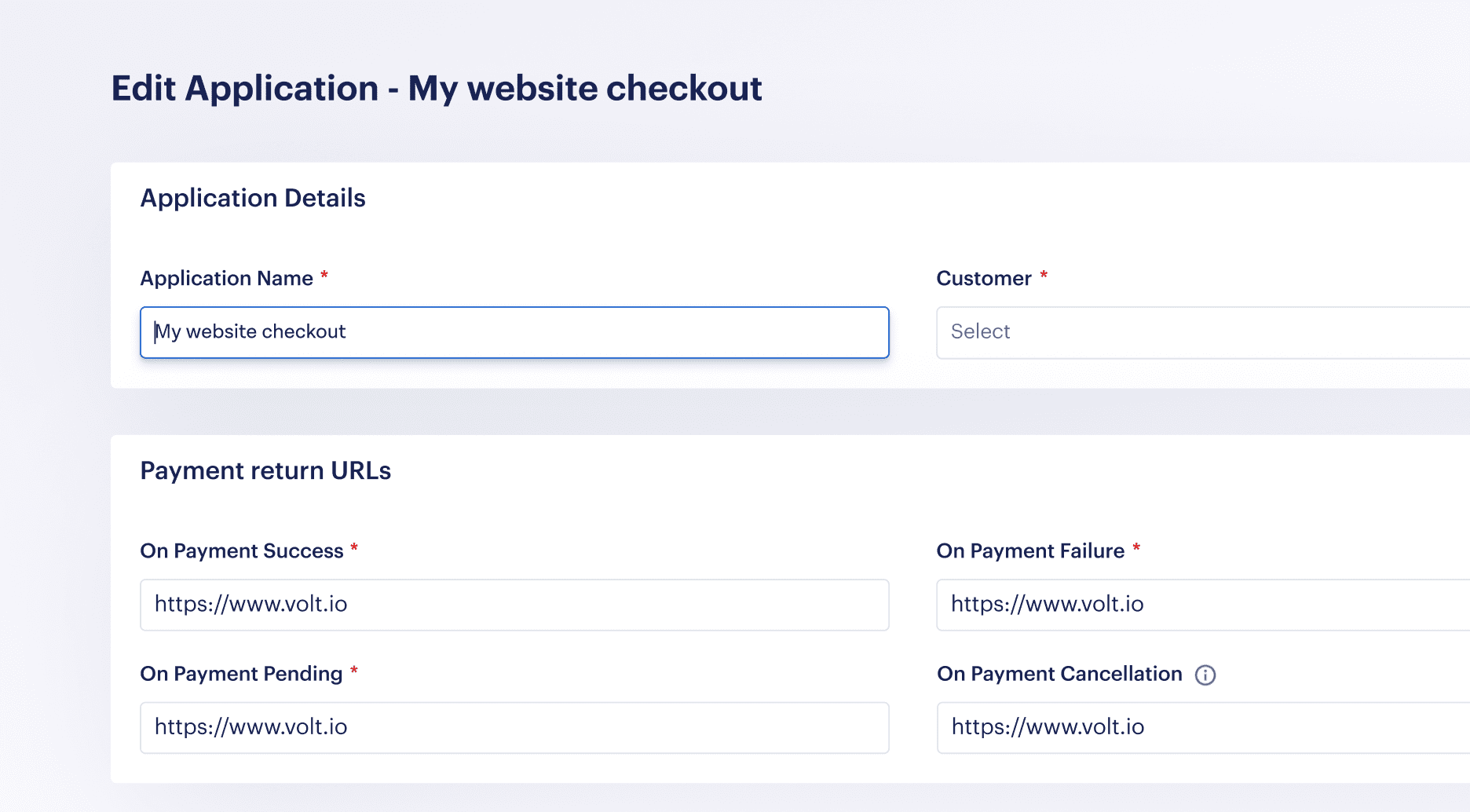Click the Customer field label
The width and height of the screenshot is (1470, 812).
click(982, 278)
